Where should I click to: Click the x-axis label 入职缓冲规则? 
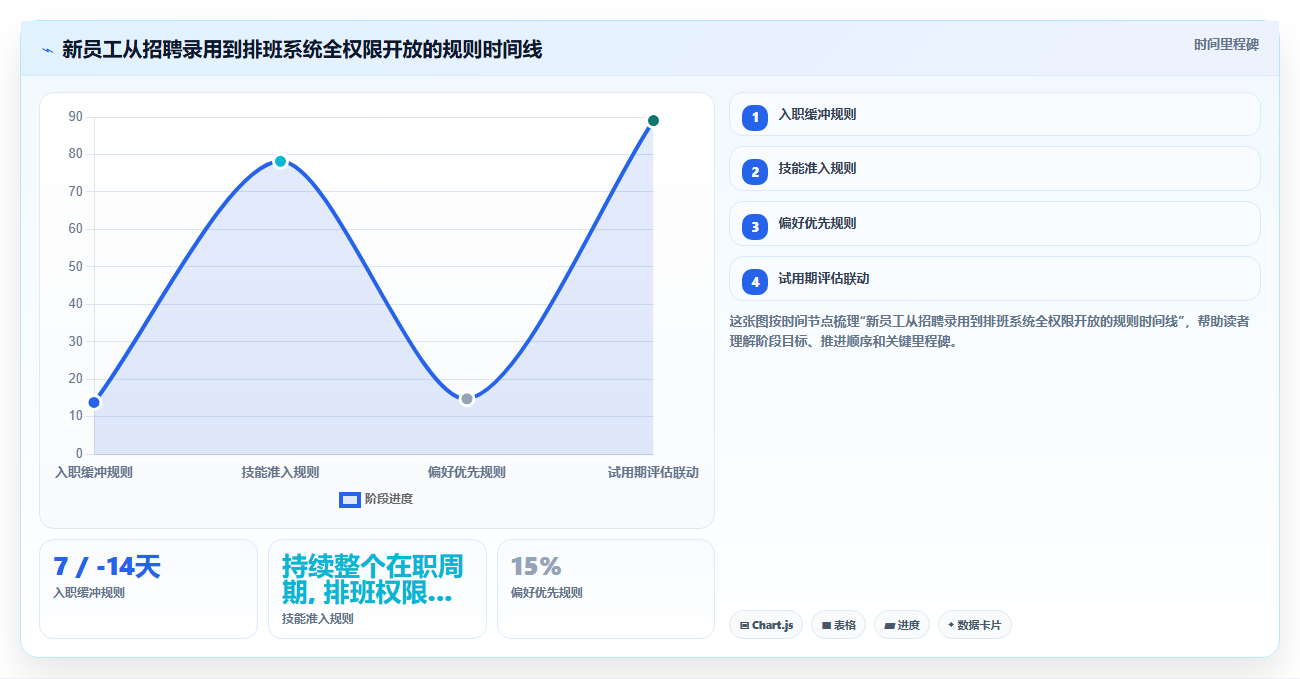pyautogui.click(x=94, y=473)
